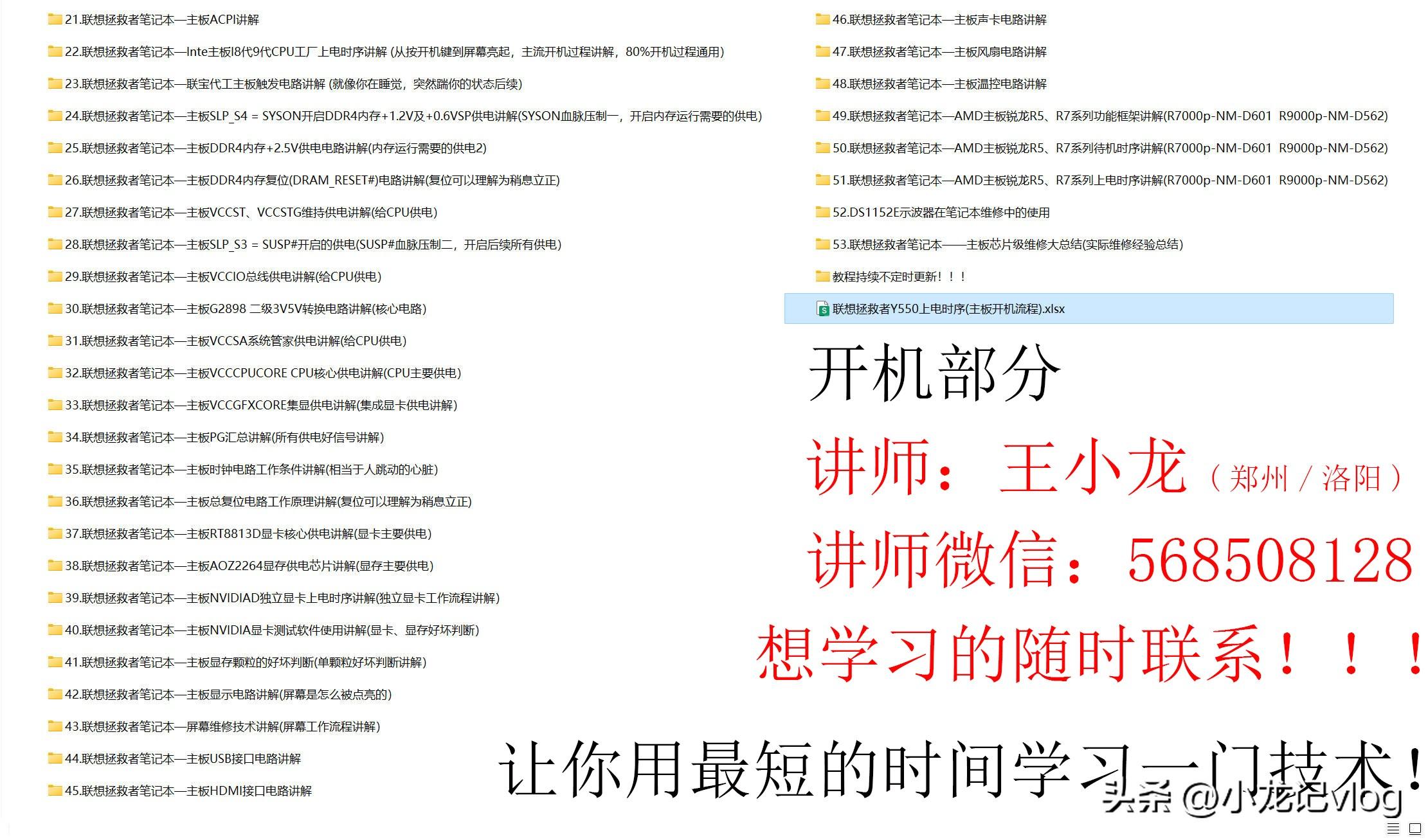The width and height of the screenshot is (1428, 840).
Task: Click the folder icon of item 33 VCCGFXCORE集显供电
Action: [x=55, y=405]
